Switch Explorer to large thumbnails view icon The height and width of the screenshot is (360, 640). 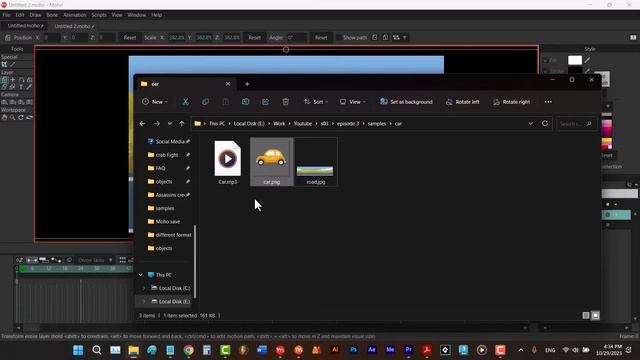tap(596, 316)
